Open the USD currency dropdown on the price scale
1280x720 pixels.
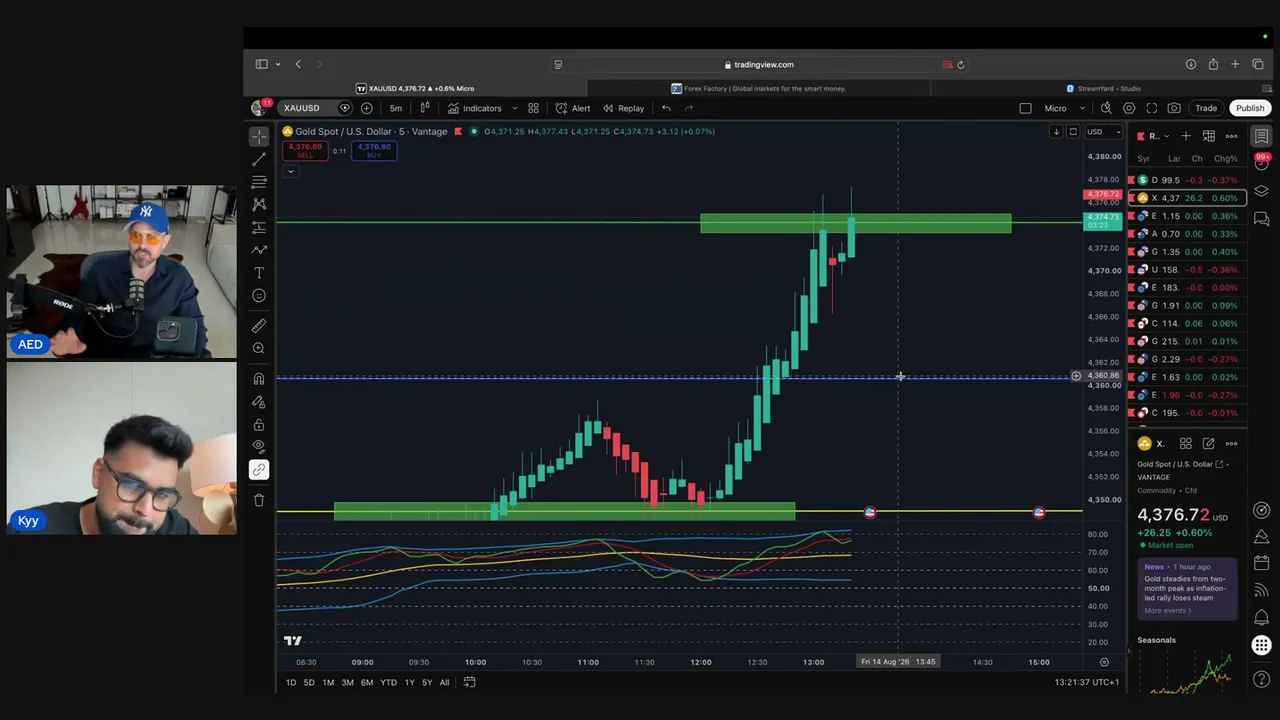coord(1104,132)
